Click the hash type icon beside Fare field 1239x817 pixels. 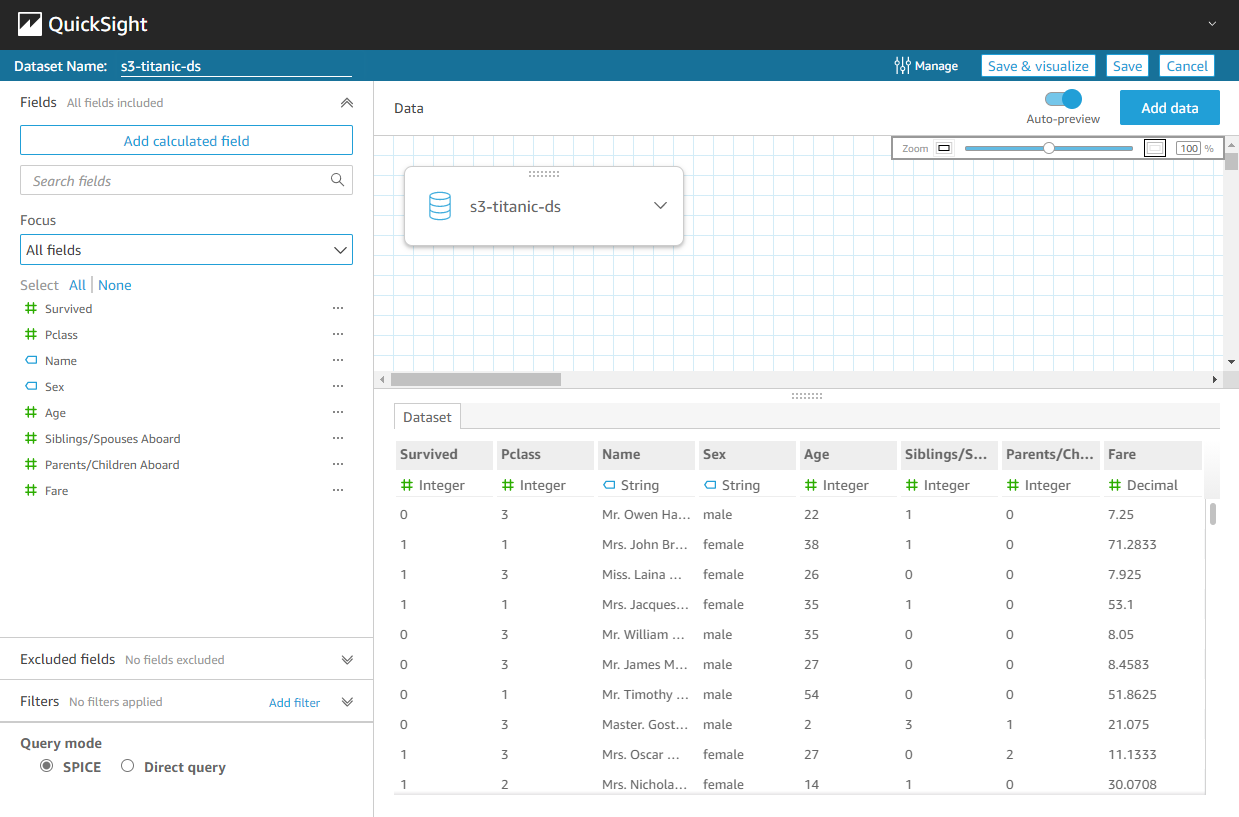31,491
